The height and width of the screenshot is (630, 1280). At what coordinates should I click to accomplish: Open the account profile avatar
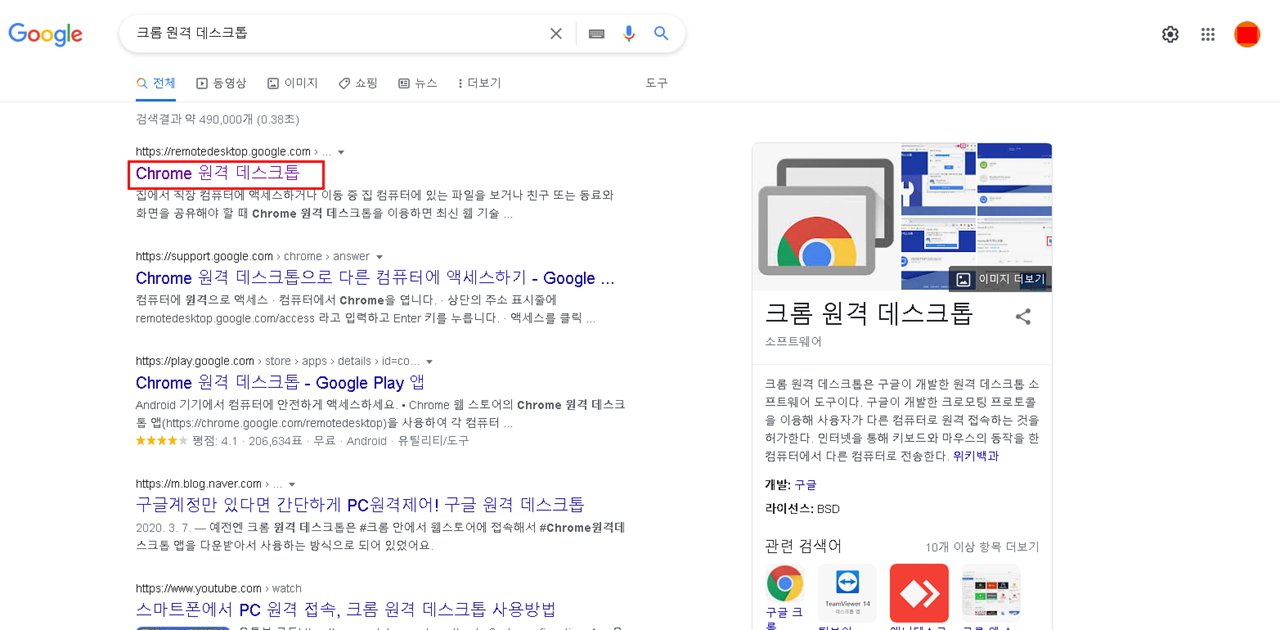pos(1247,34)
